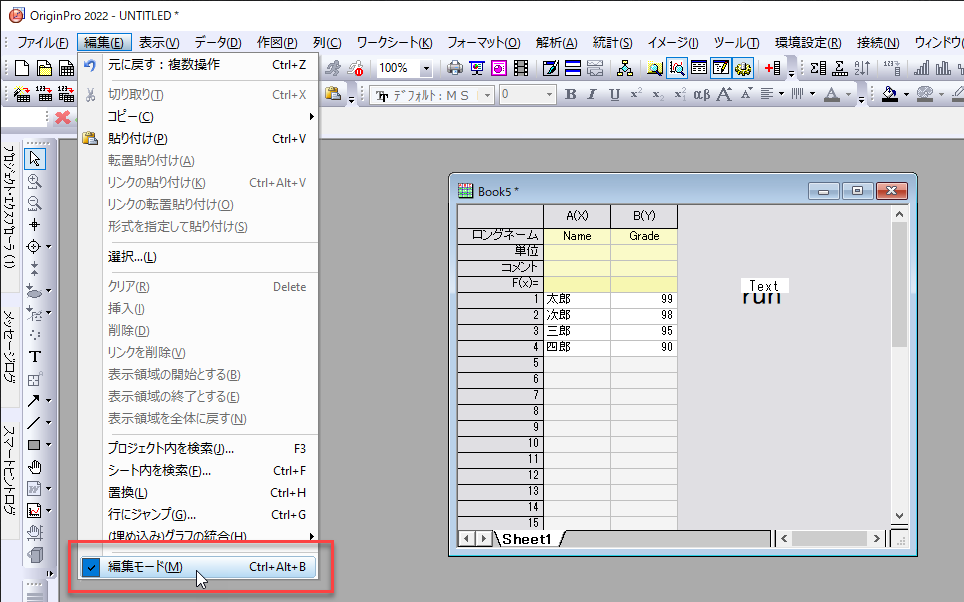Screen dimensions: 964x602
Task: Click the cell with value 95
Action: 644,331
